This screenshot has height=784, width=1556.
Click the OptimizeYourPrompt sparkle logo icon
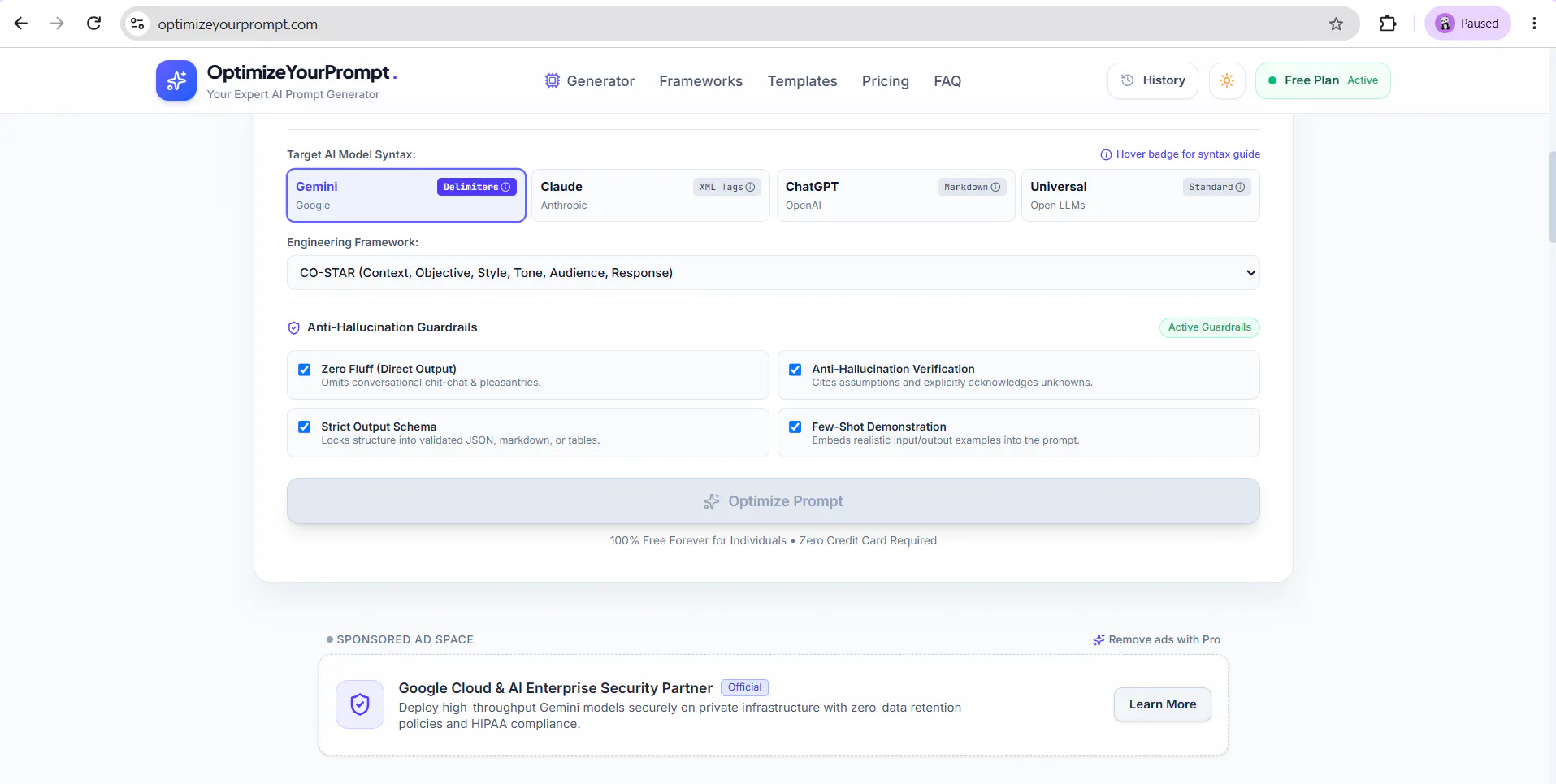[x=176, y=80]
